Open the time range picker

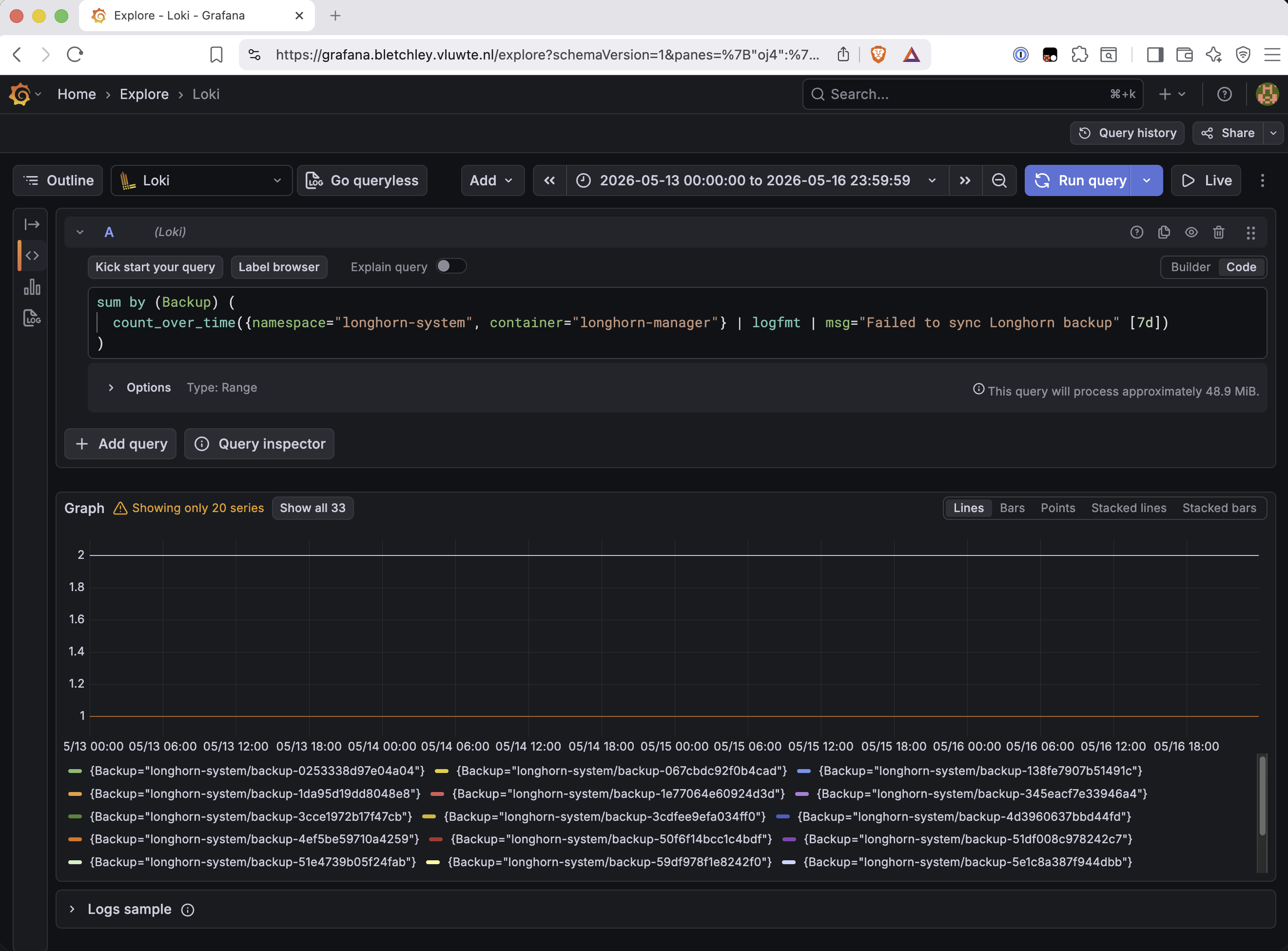click(757, 181)
